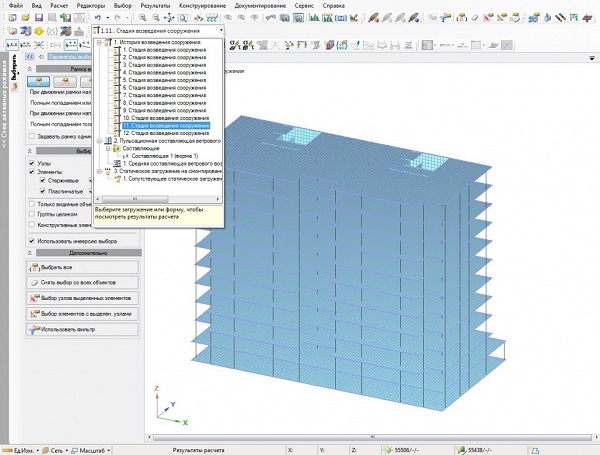Open the Сеть button in status bar
The width and height of the screenshot is (600, 455).
tap(55, 450)
